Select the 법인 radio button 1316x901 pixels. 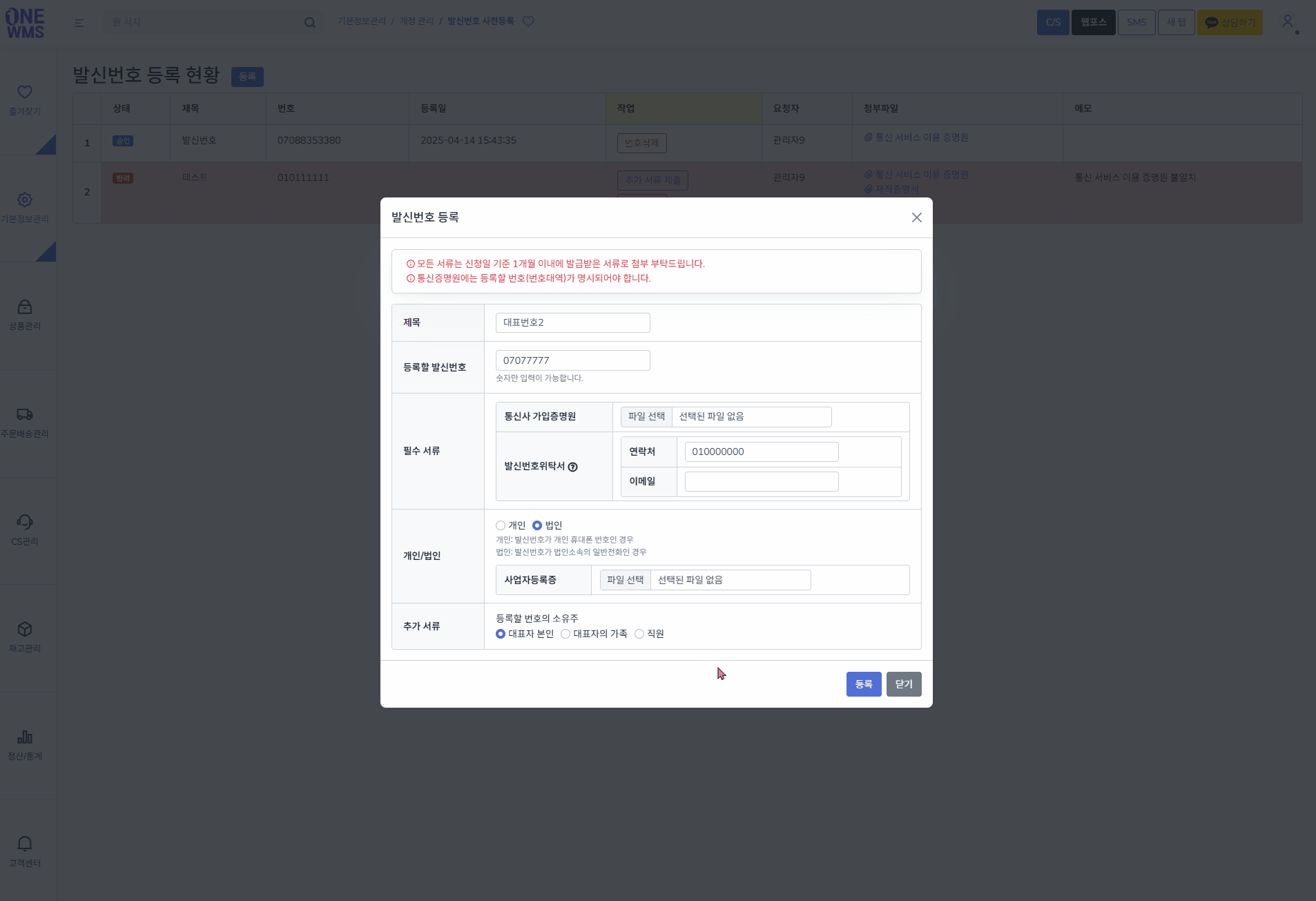[x=537, y=525]
